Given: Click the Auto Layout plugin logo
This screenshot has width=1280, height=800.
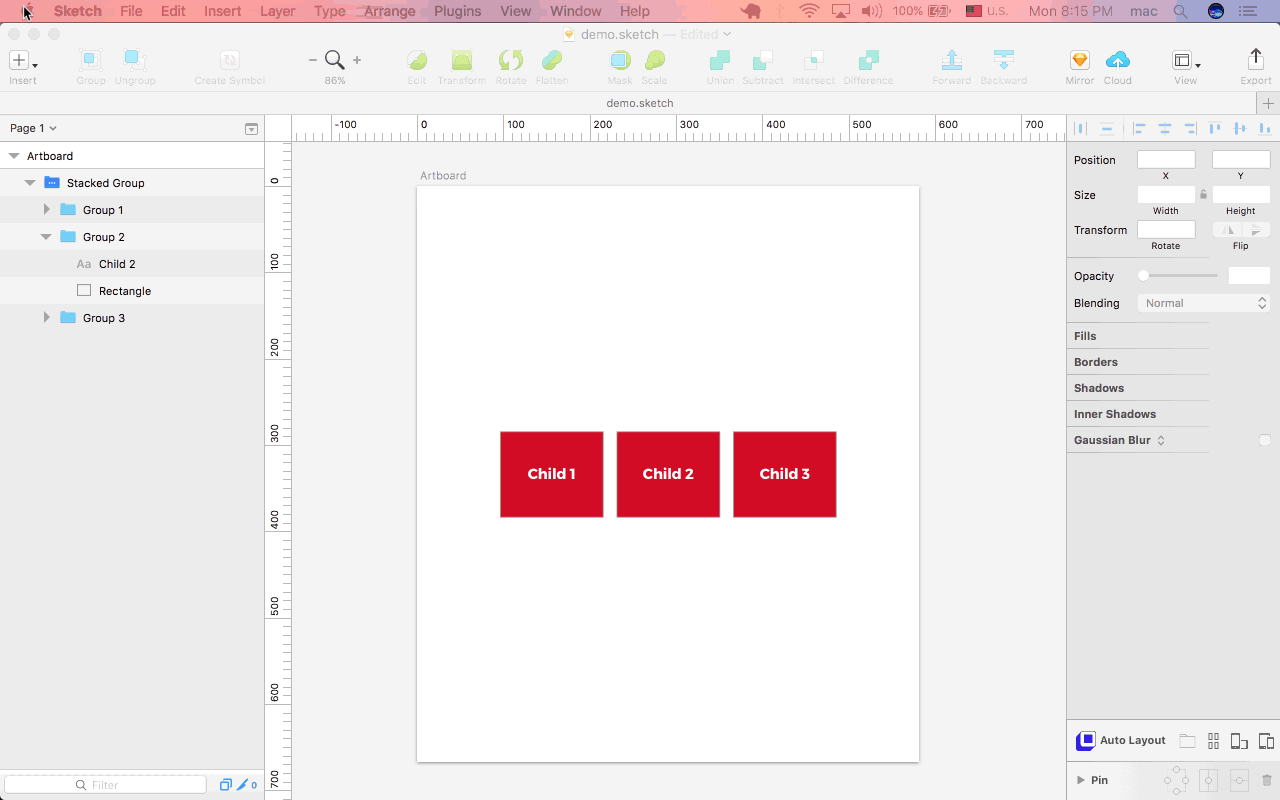Looking at the screenshot, I should tap(1085, 741).
